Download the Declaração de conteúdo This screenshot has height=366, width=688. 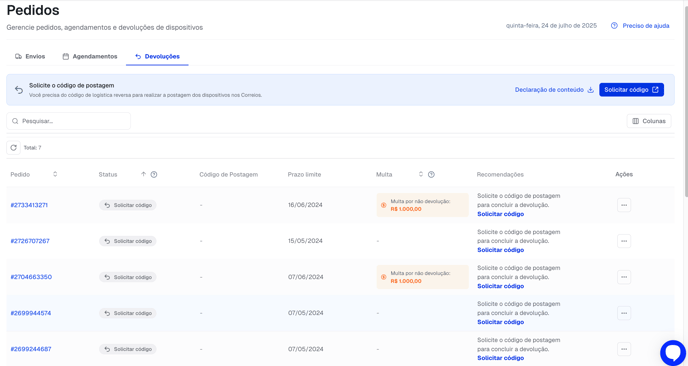click(554, 90)
